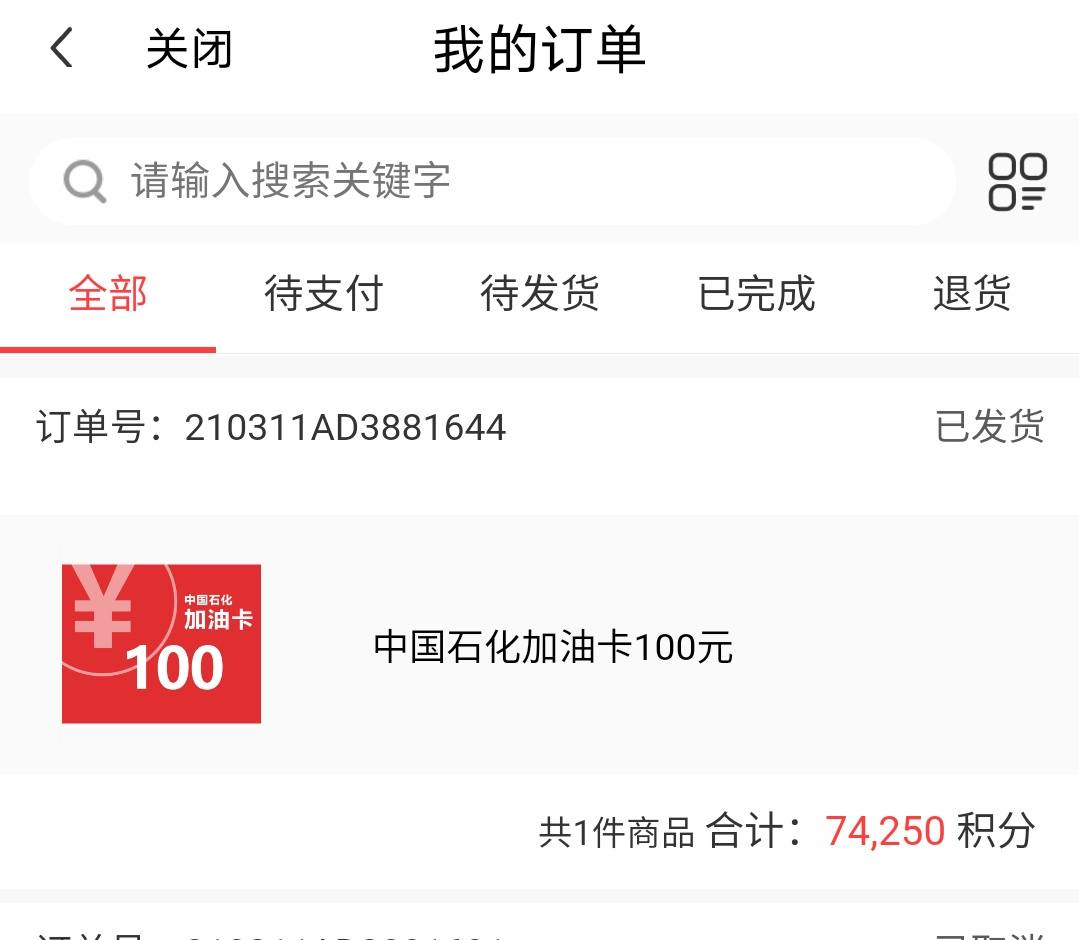Screen dimensions: 1079x940
Task: Tap the back arrow icon
Action: [62, 48]
